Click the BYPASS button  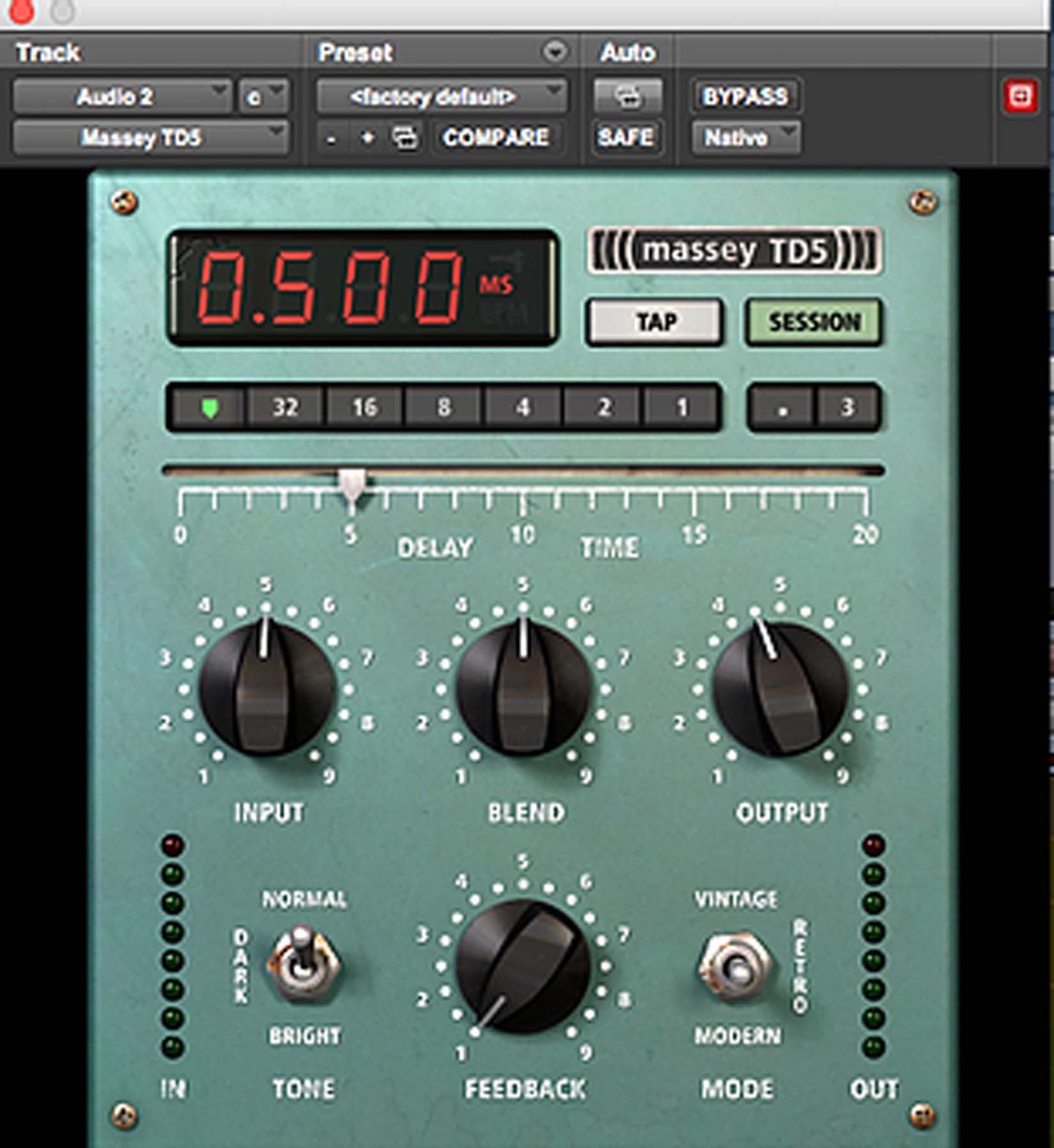pos(744,97)
